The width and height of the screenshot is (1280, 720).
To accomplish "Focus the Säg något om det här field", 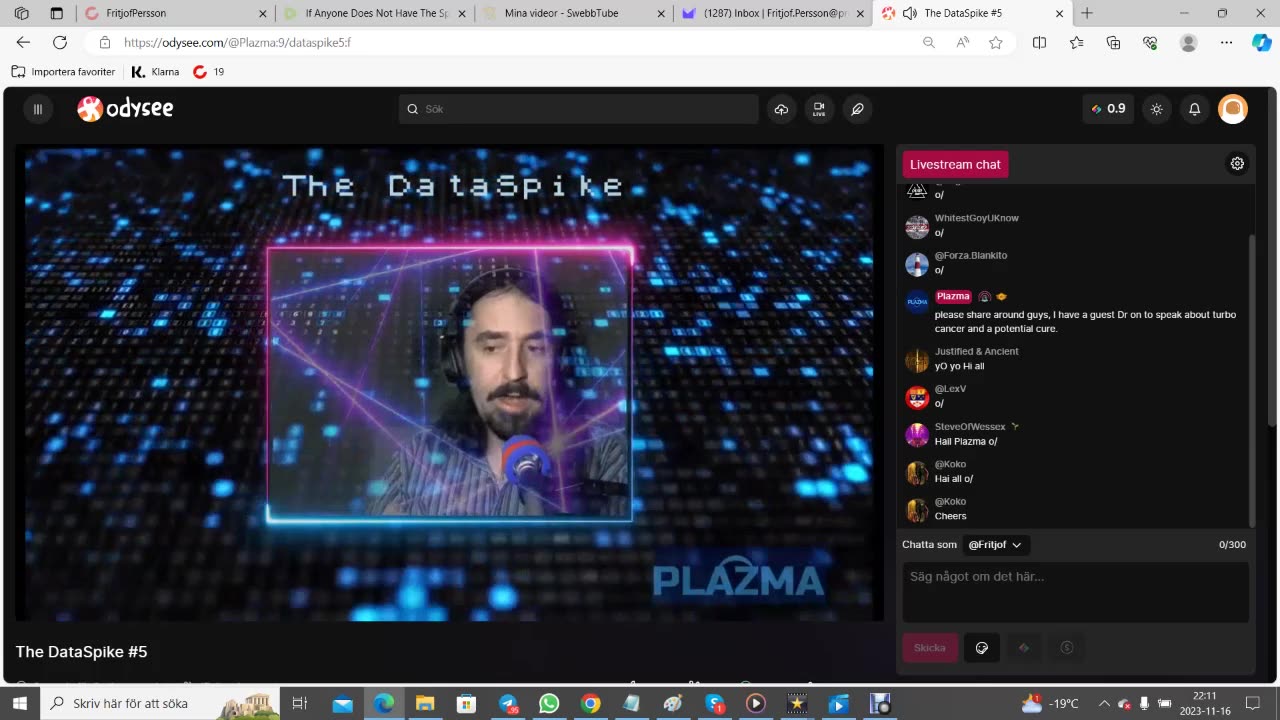I will point(1075,592).
